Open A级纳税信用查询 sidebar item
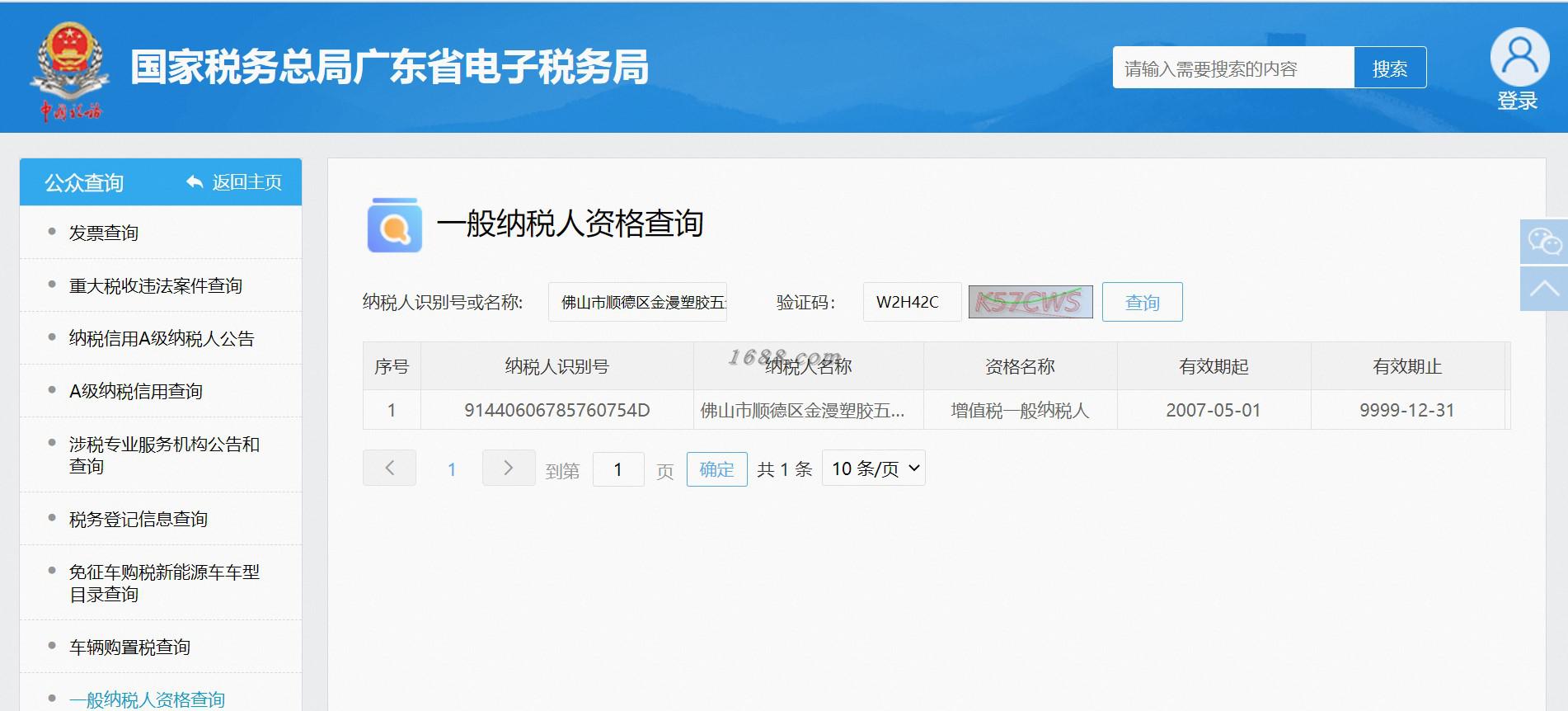Screen dimensions: 1568x711 136,391
